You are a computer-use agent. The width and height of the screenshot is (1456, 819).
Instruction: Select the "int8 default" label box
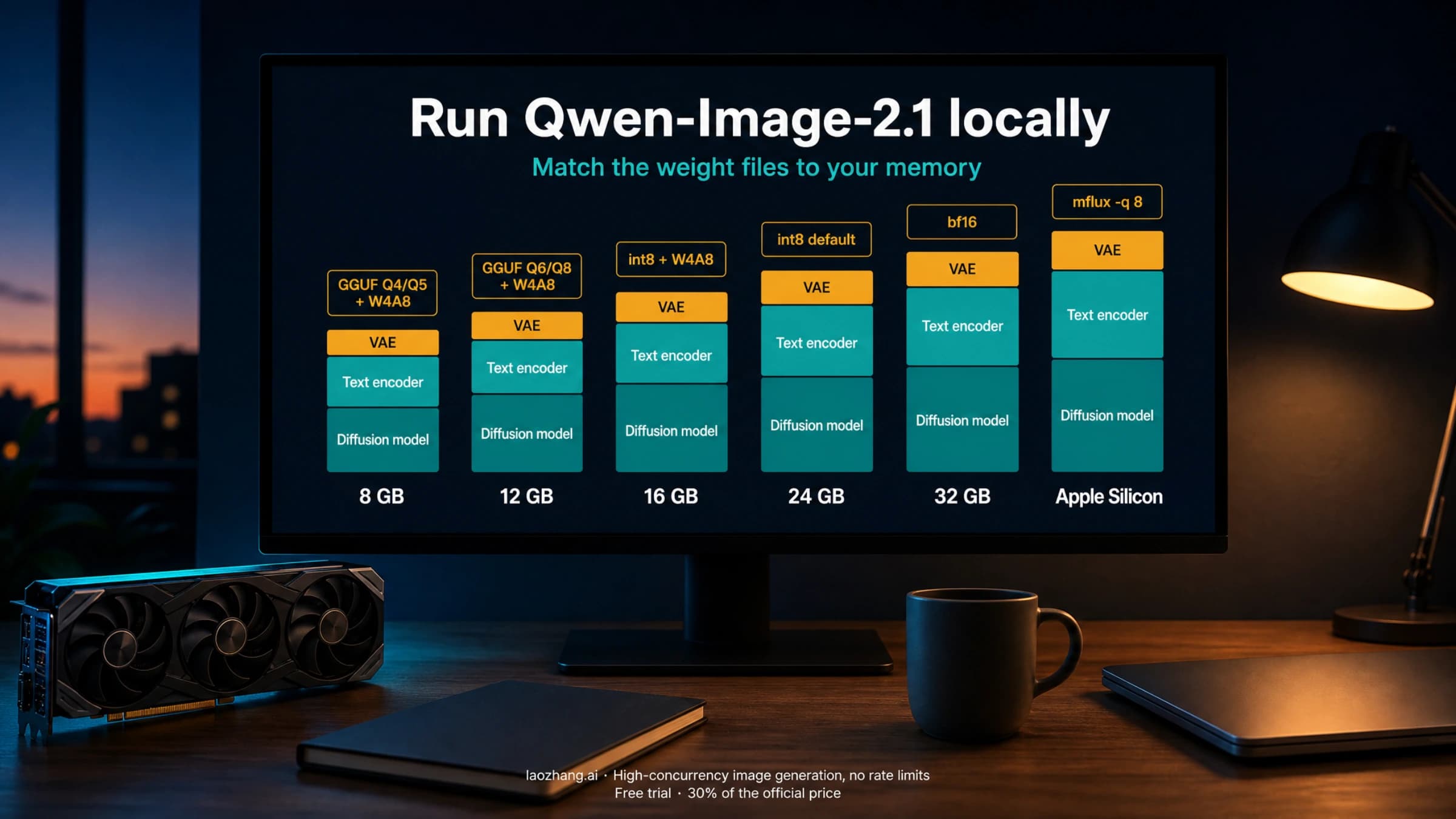tap(817, 240)
